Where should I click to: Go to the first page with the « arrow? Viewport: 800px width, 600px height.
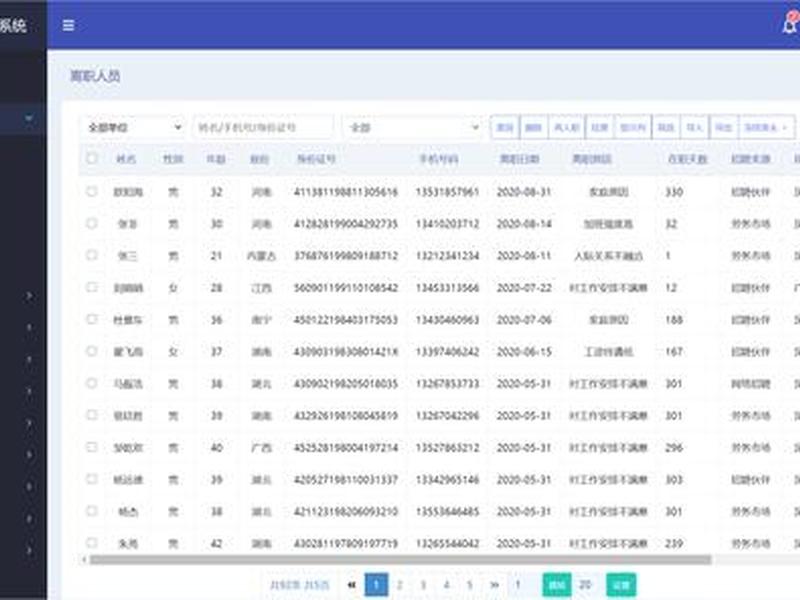coord(351,585)
